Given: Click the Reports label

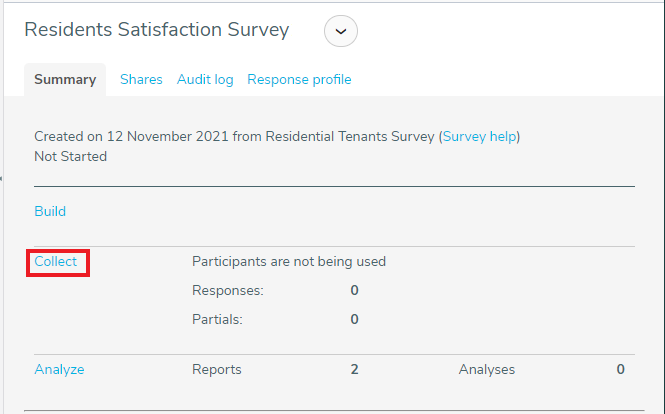Looking at the screenshot, I should point(217,369).
